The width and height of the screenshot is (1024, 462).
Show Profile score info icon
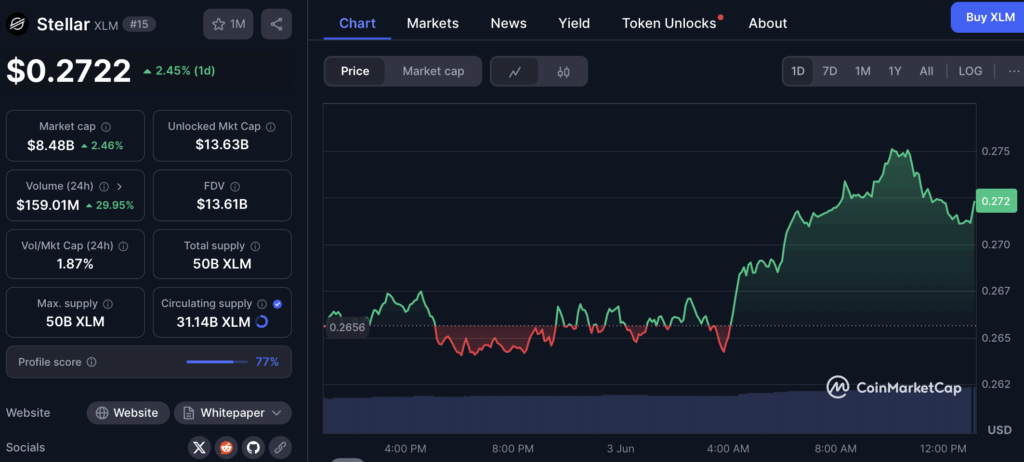[x=91, y=362]
